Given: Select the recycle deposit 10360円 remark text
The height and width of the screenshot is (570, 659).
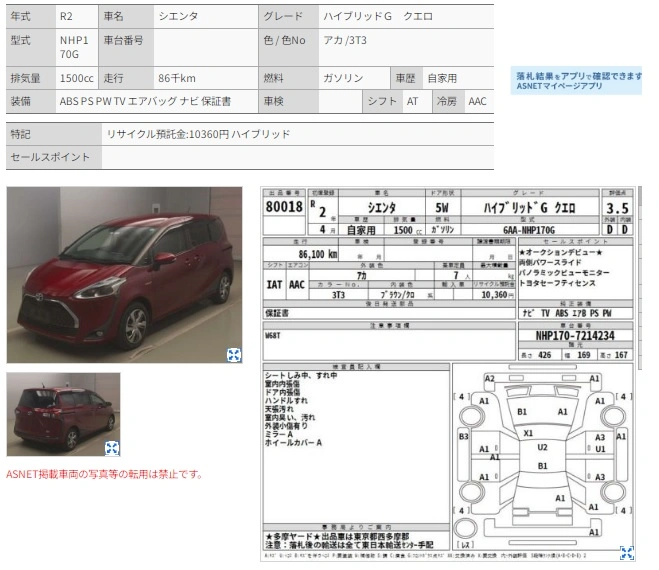Looking at the screenshot, I should pos(198,134).
